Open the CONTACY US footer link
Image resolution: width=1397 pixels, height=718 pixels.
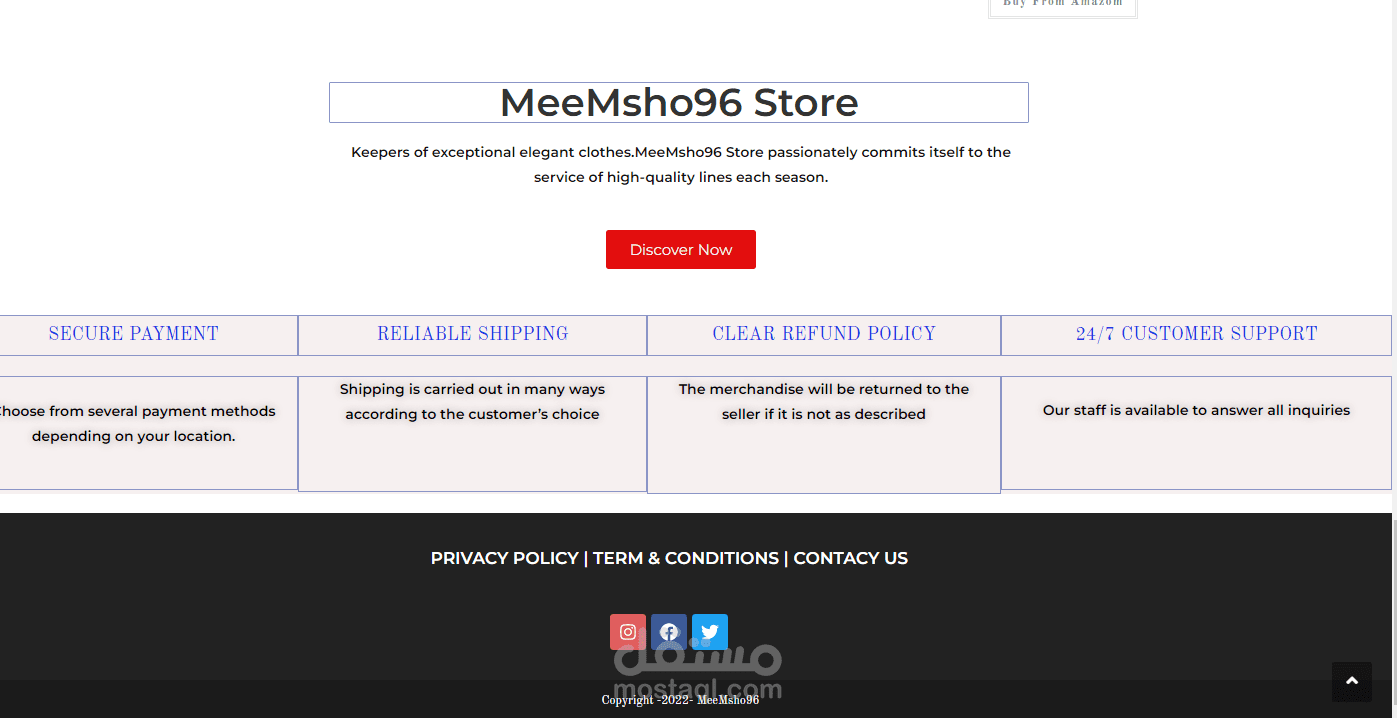tap(851, 558)
